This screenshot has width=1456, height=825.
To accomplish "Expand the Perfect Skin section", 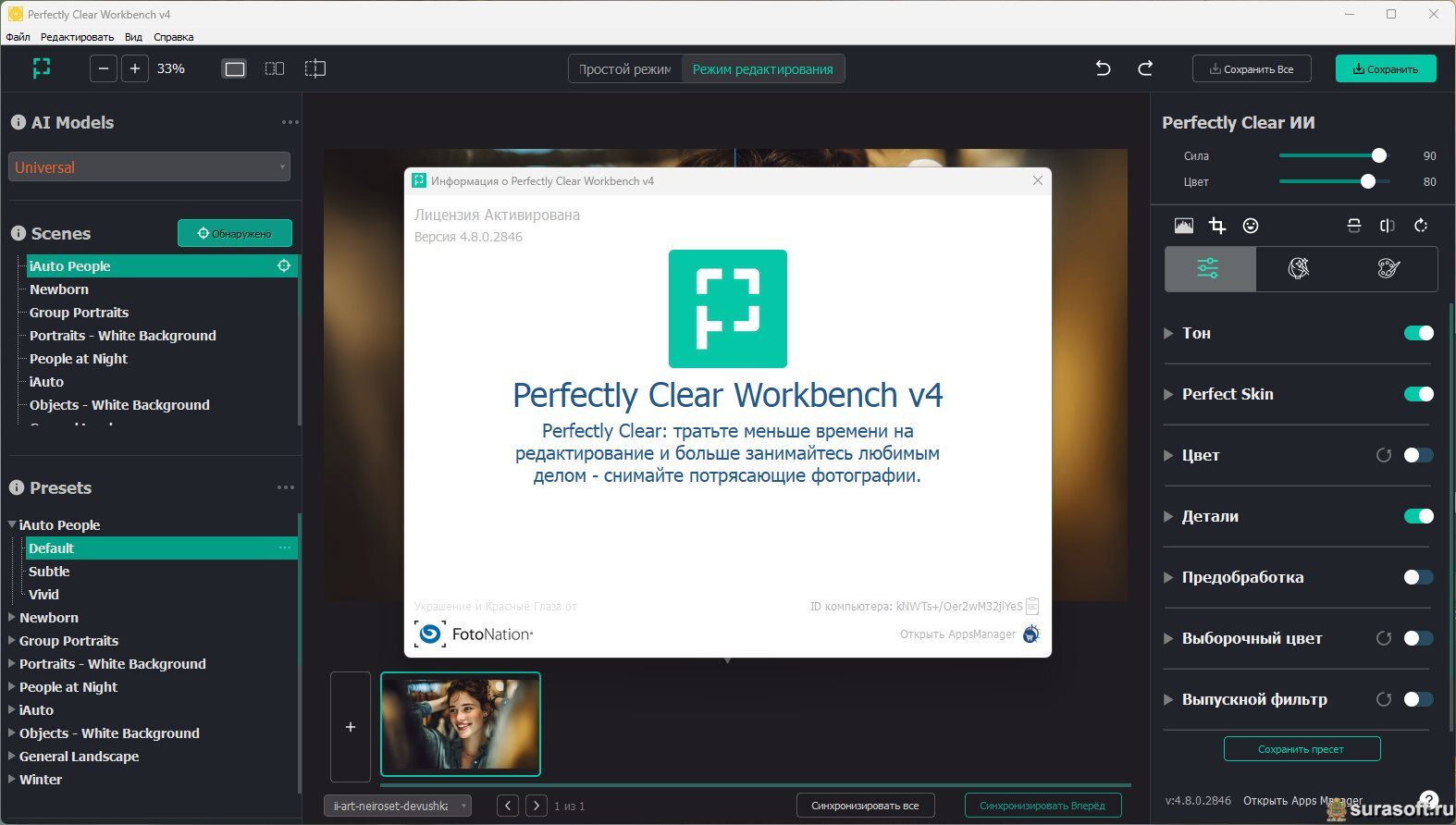I will pos(1168,394).
